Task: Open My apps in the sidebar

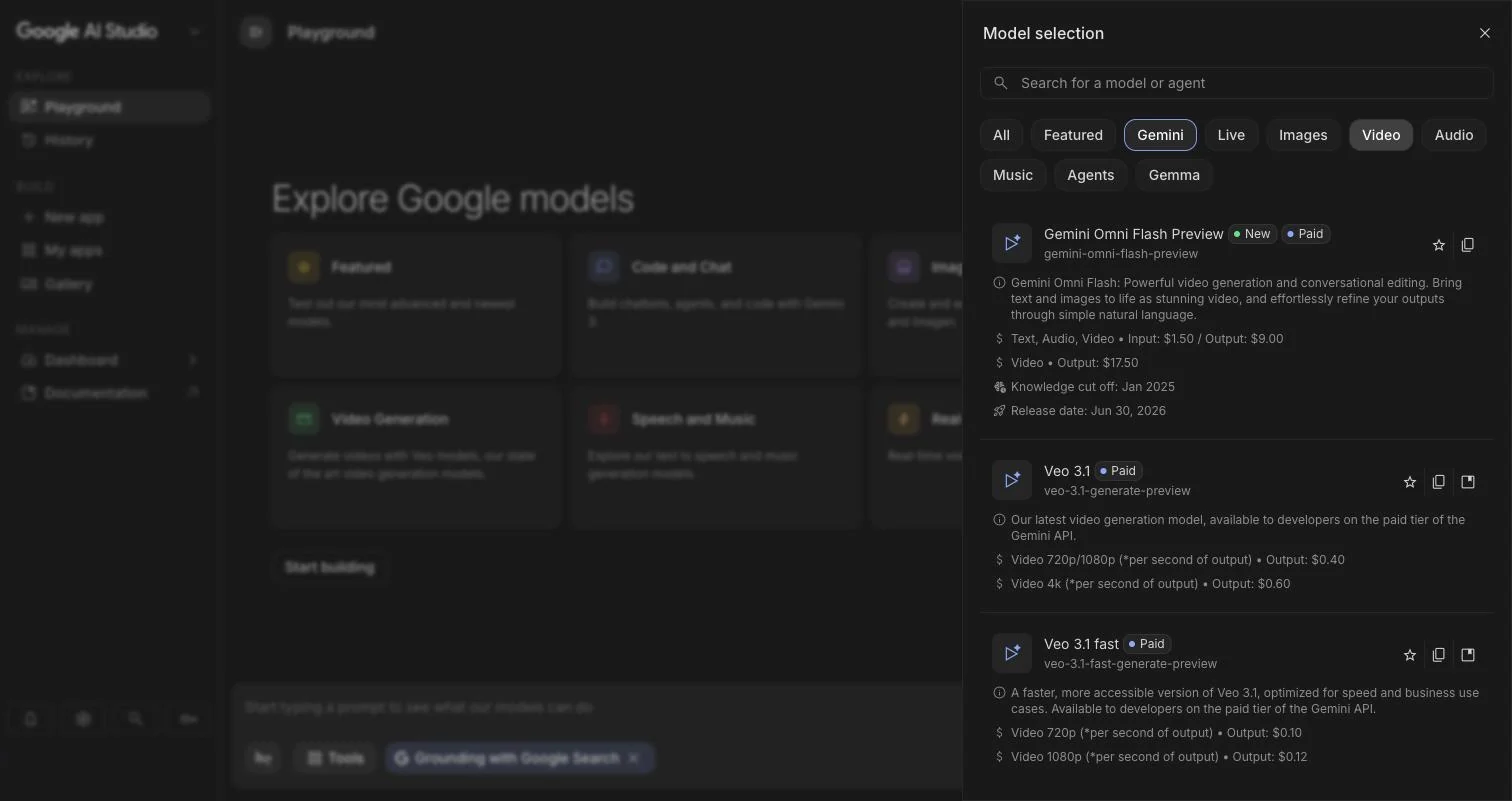Action: 109,250
